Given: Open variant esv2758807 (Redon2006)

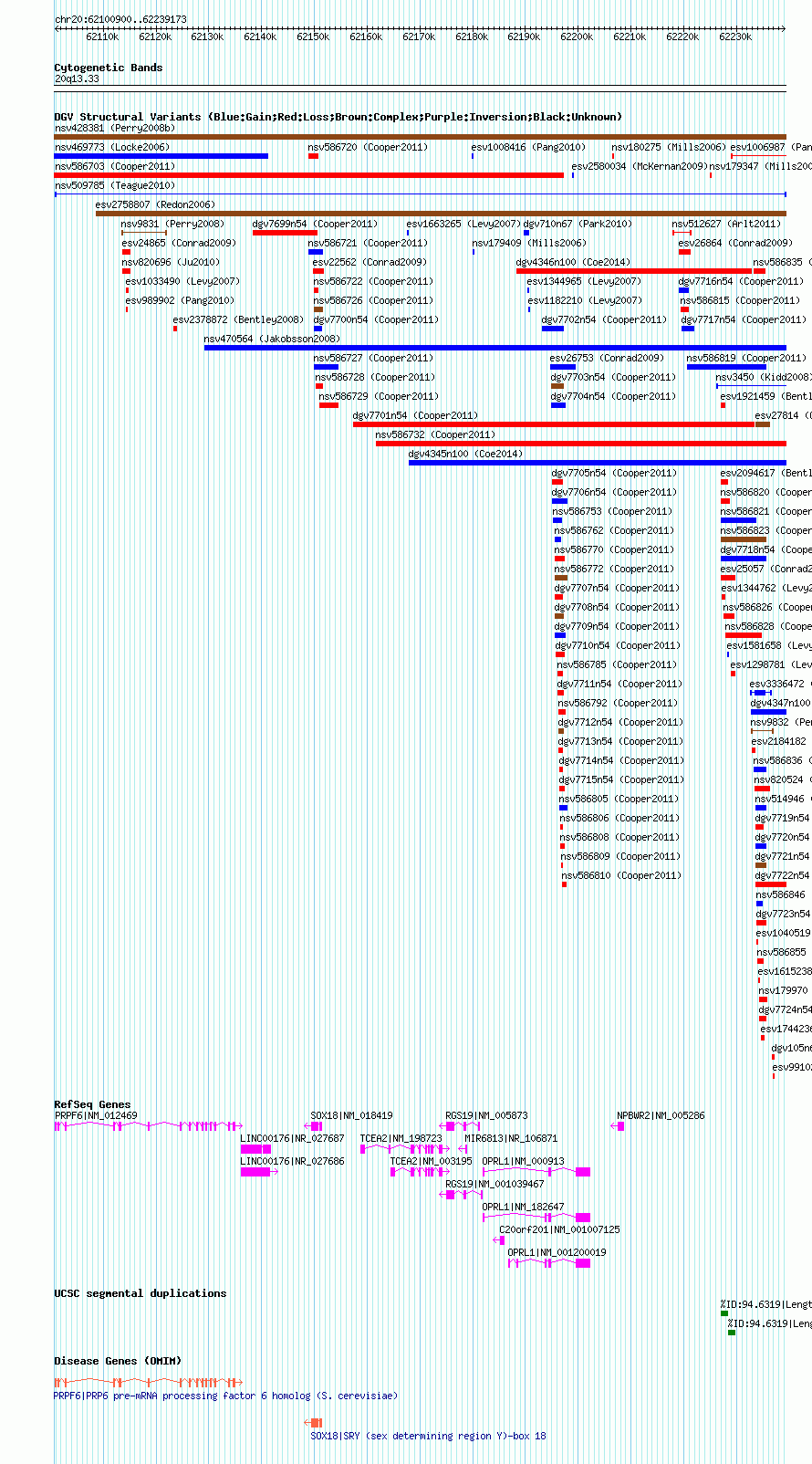Looking at the screenshot, I should coord(155,204).
